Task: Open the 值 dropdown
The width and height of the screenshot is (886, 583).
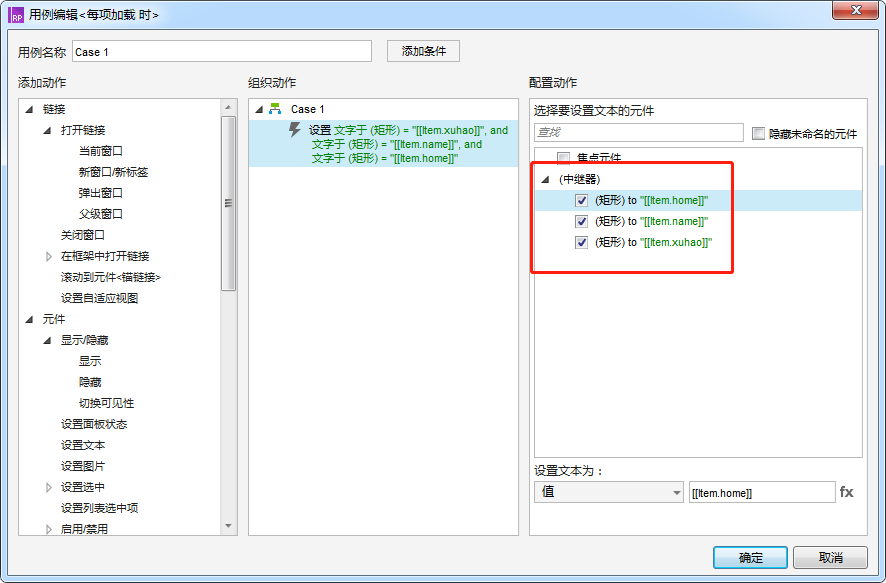Action: click(609, 492)
